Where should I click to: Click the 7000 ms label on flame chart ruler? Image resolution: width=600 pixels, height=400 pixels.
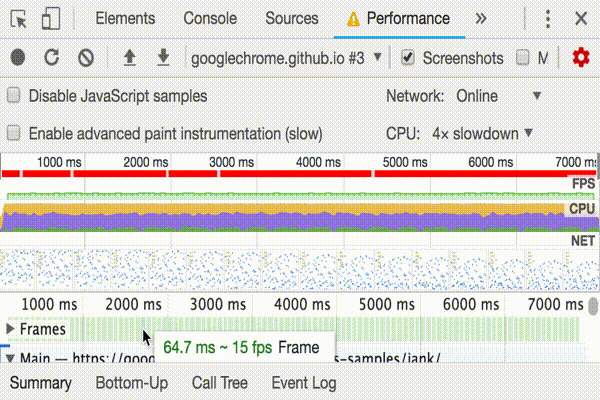pos(555,305)
